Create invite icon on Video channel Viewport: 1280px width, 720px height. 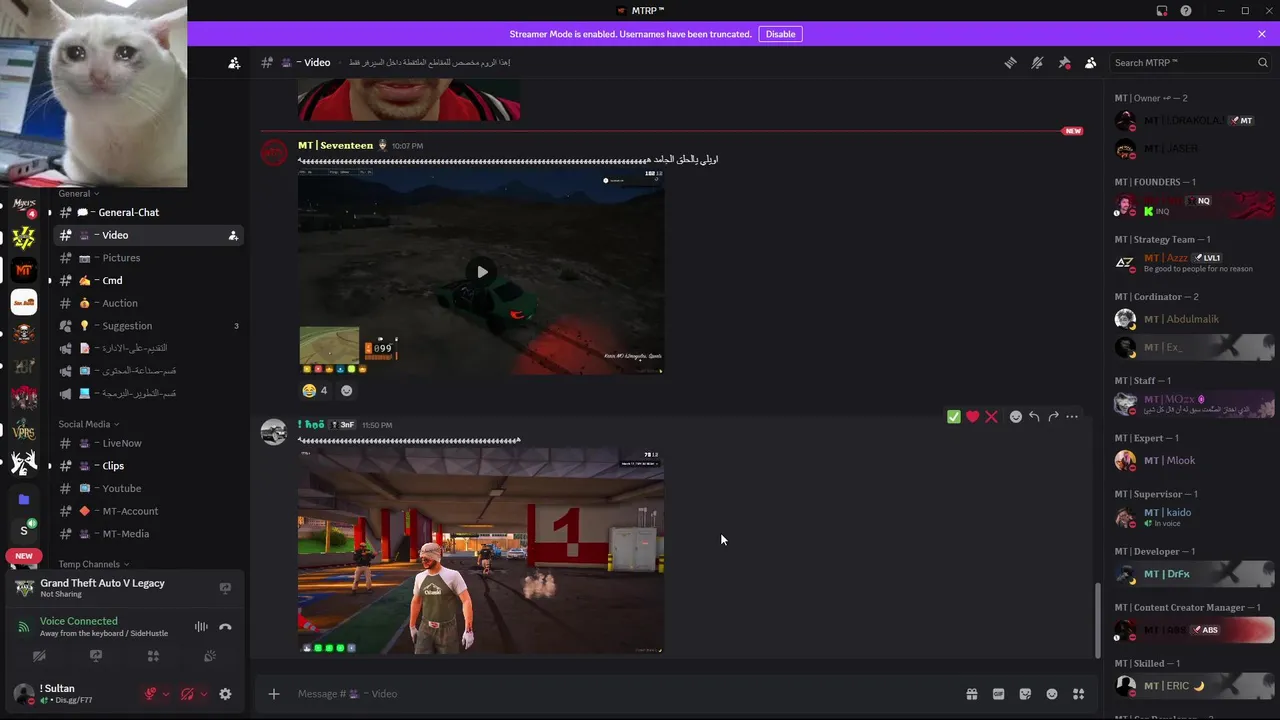coord(233,235)
